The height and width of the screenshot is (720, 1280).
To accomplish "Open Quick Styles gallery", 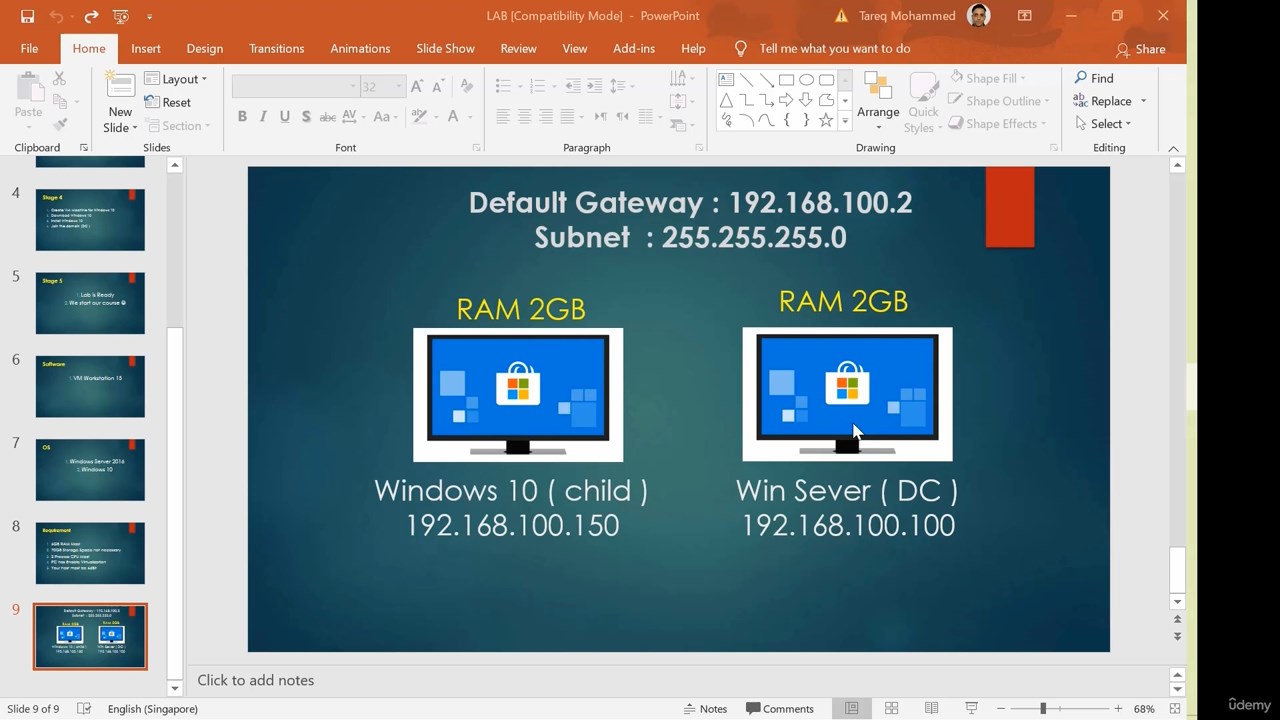I will [923, 102].
